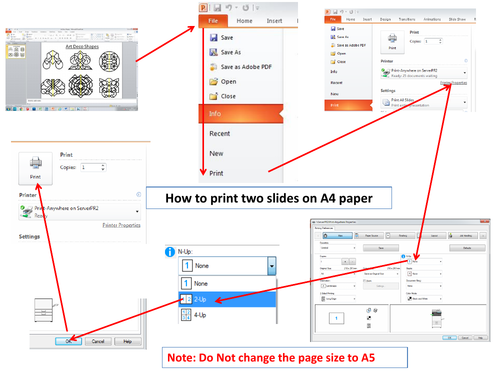Click the Redo icon in the enlarged quick access toolbar
Image resolution: width=500 pixels, height=375 pixels.
(246, 8)
